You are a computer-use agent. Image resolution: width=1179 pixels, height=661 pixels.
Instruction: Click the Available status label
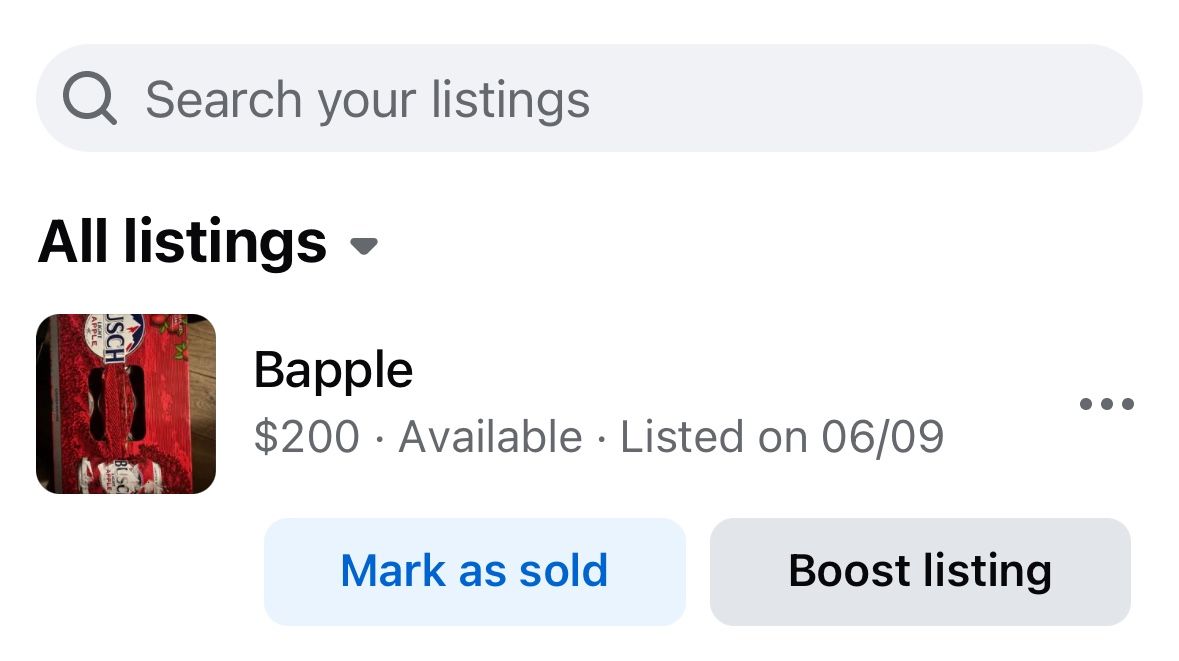490,437
